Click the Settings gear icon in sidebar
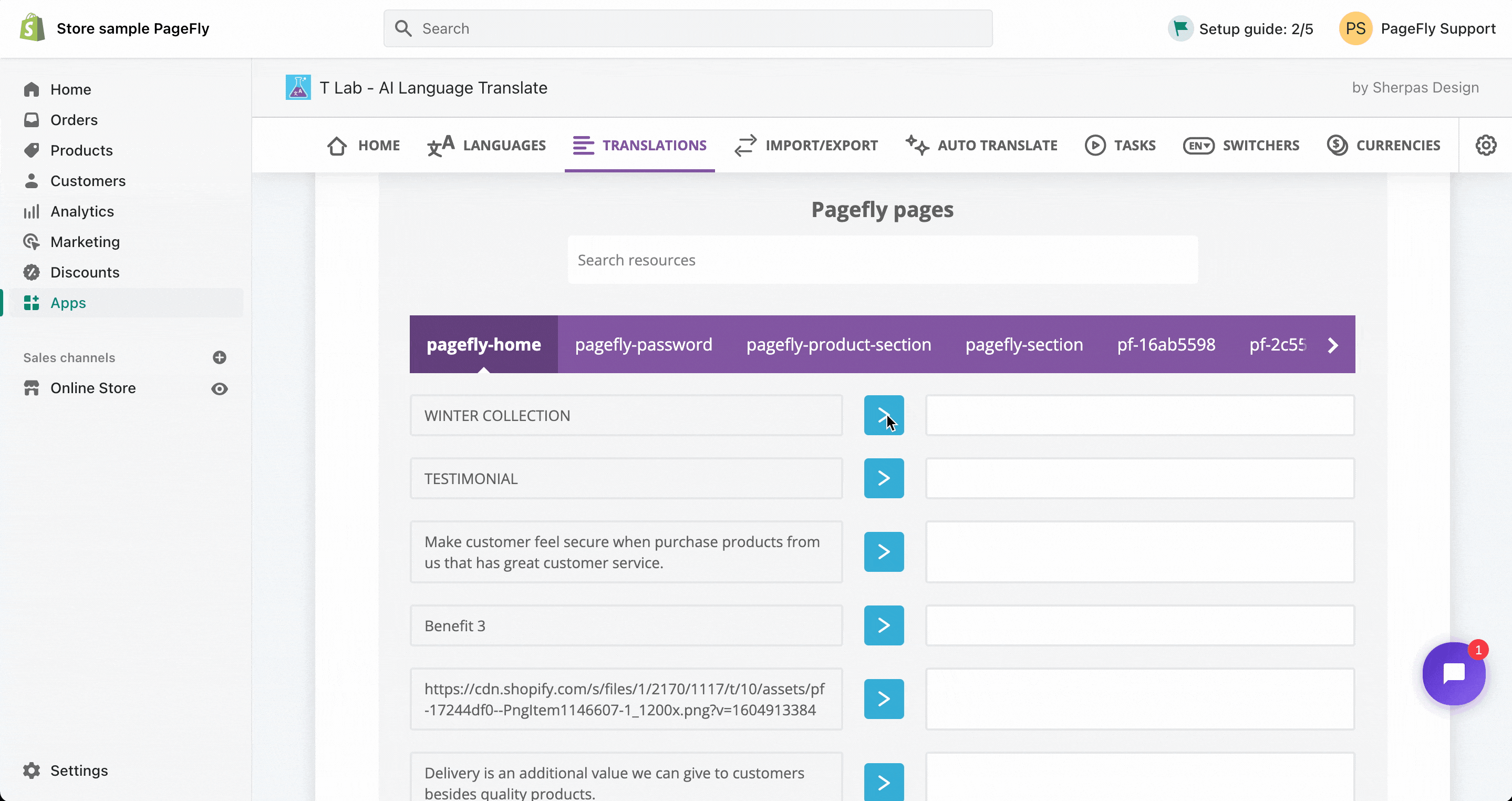This screenshot has height=801, width=1512. click(x=32, y=771)
